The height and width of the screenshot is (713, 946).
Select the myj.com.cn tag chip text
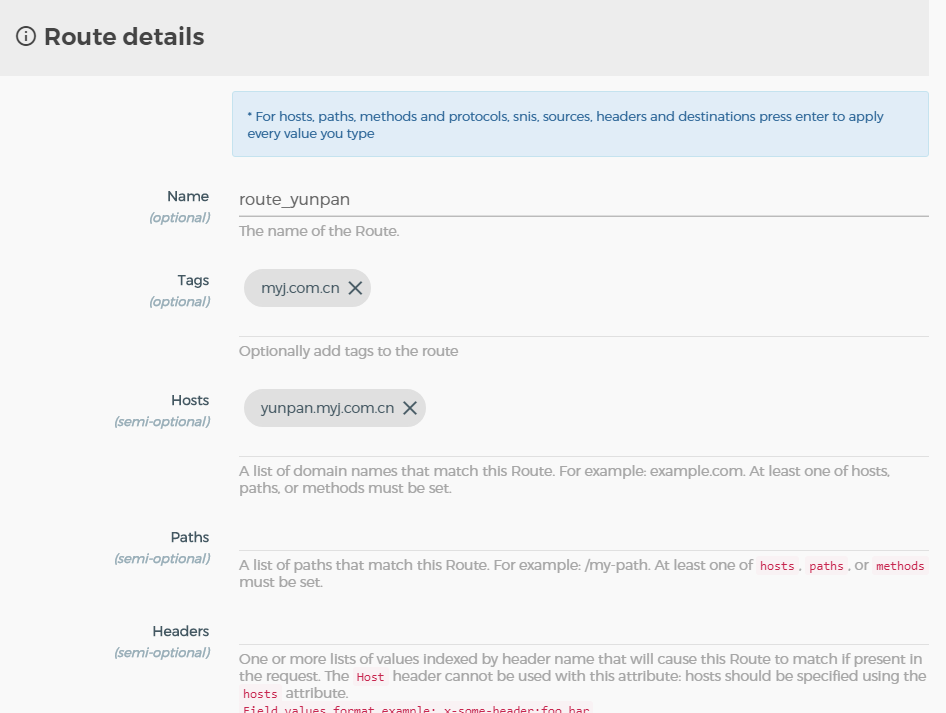[300, 288]
